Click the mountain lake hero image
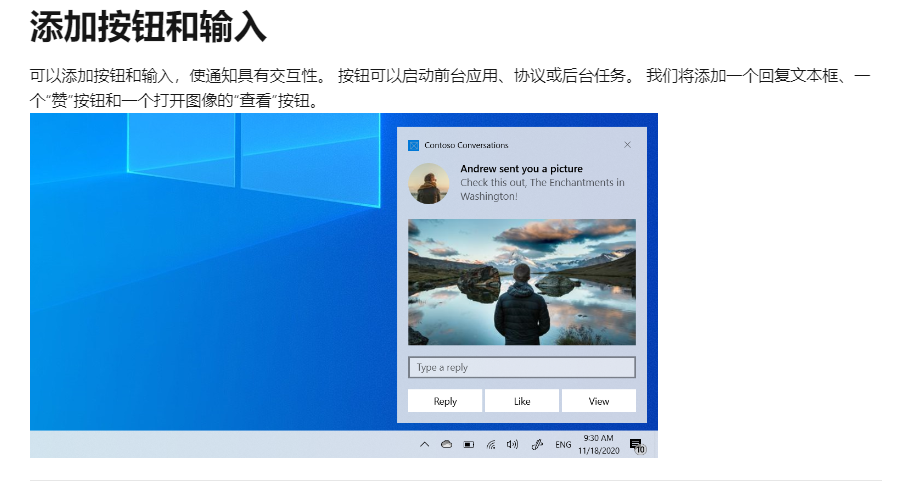The height and width of the screenshot is (481, 901). click(x=521, y=282)
